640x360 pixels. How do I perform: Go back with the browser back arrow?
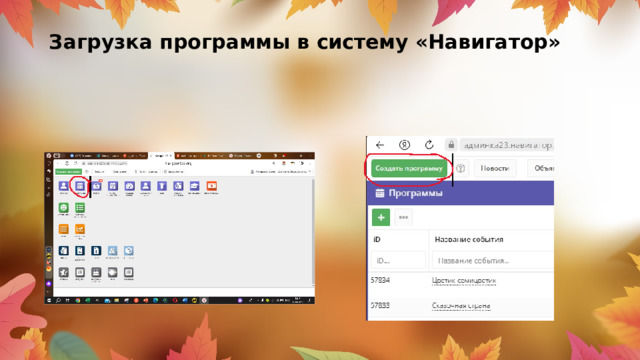point(380,145)
